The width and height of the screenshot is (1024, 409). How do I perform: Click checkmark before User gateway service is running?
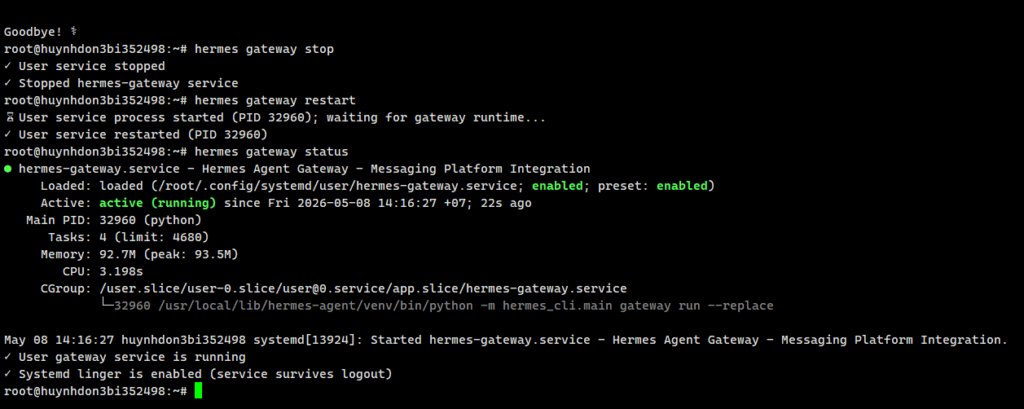point(8,357)
